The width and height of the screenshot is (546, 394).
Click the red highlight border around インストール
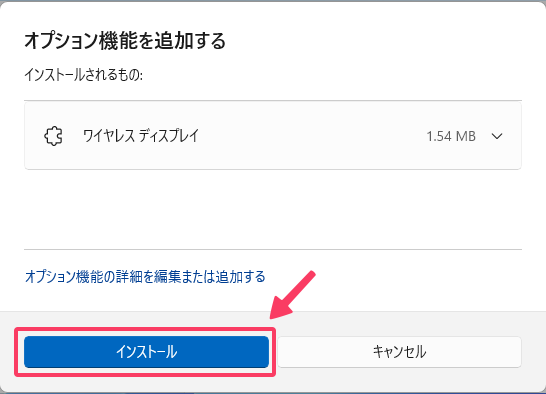click(145, 329)
